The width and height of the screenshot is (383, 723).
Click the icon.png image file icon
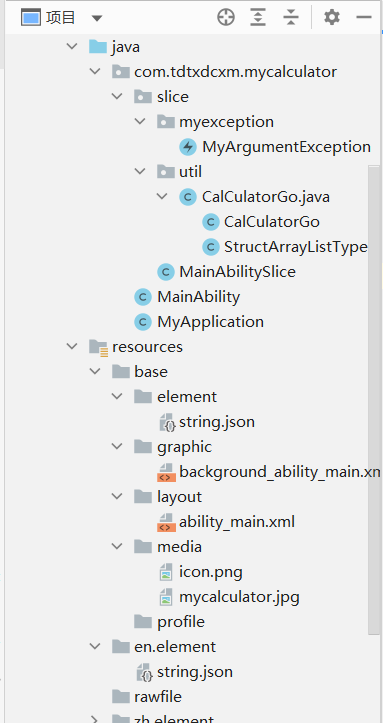point(165,572)
